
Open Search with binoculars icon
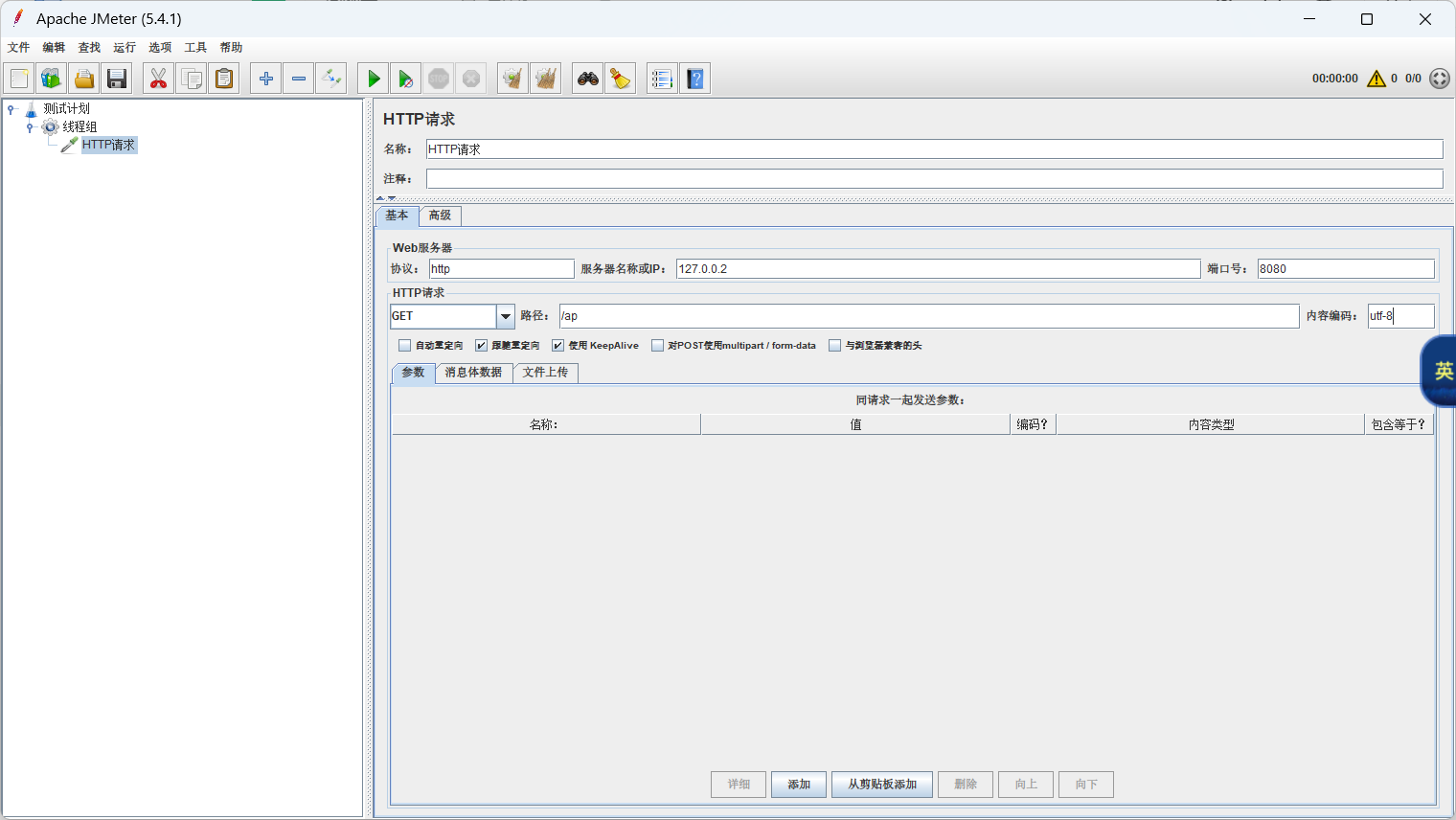(x=588, y=79)
